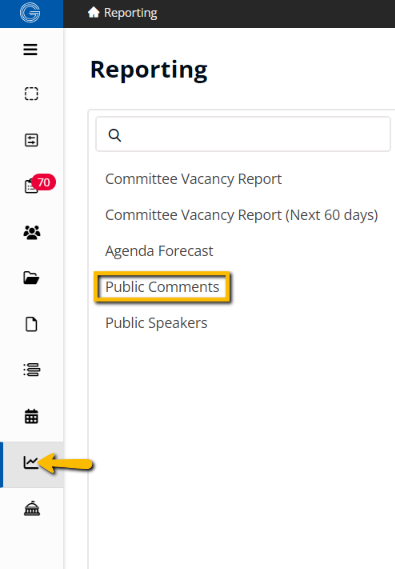Image resolution: width=395 pixels, height=569 pixels.
Task: Click the magnifying glass search icon
Action: coord(115,135)
